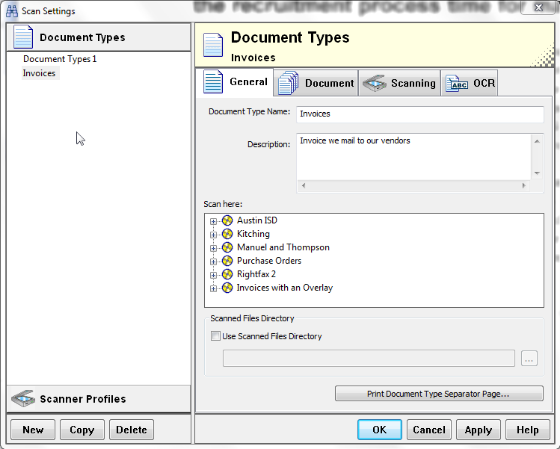Screen dimensions: 560x449
Task: Click the Kitching archive icon
Action: [x=227, y=234]
